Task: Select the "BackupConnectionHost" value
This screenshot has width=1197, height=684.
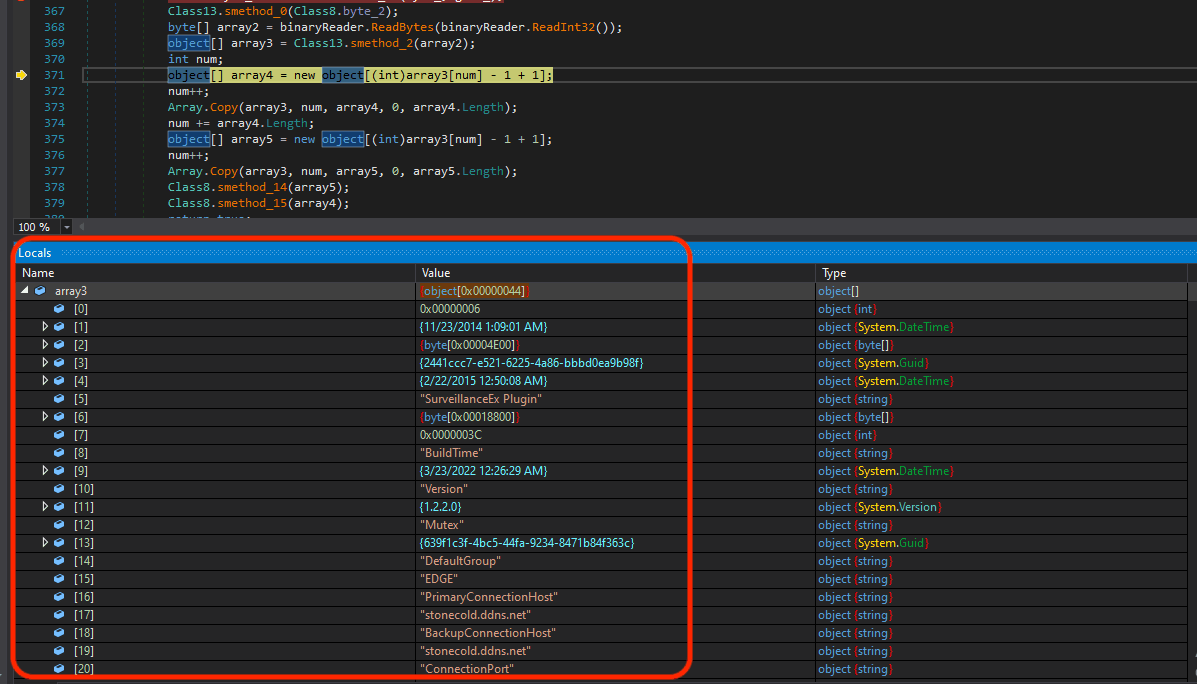Action: (487, 633)
